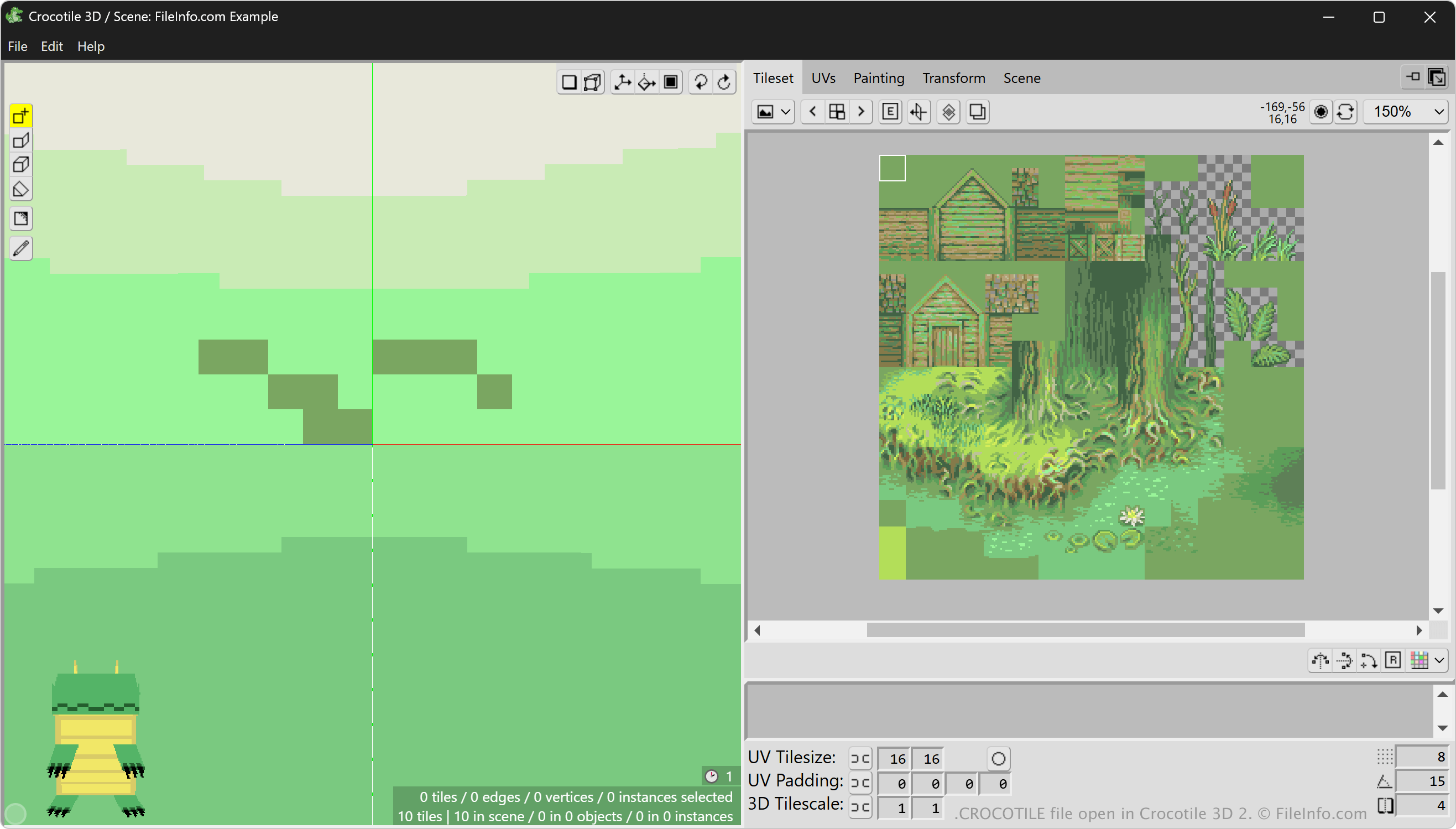Select the eraser tool in left toolbar

point(21,189)
